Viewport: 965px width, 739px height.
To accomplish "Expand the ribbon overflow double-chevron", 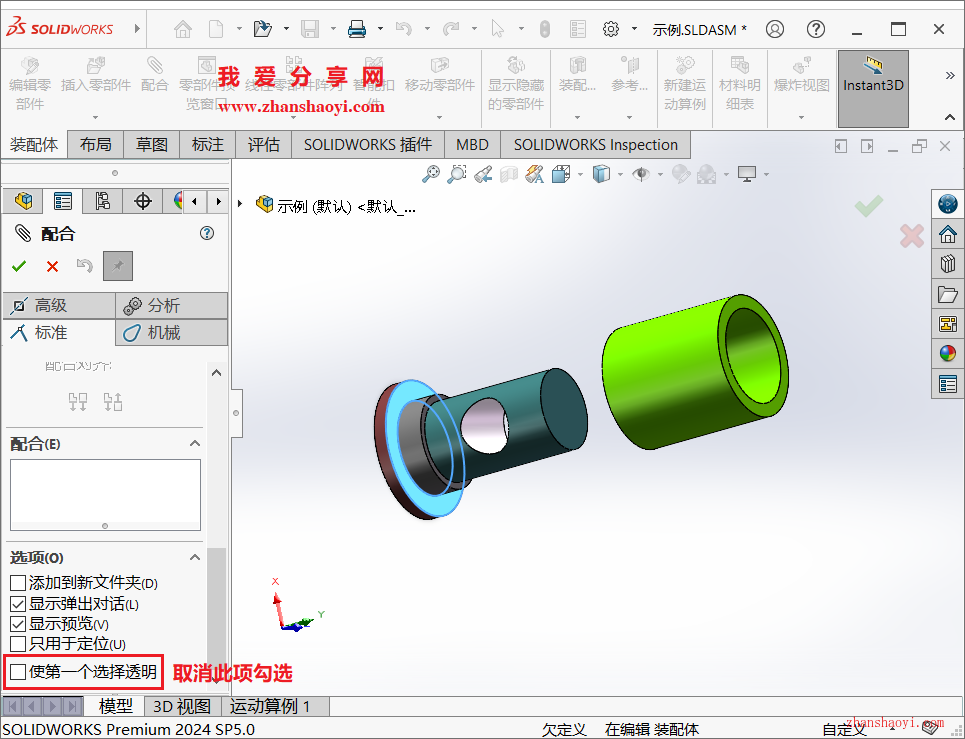I will (x=950, y=76).
